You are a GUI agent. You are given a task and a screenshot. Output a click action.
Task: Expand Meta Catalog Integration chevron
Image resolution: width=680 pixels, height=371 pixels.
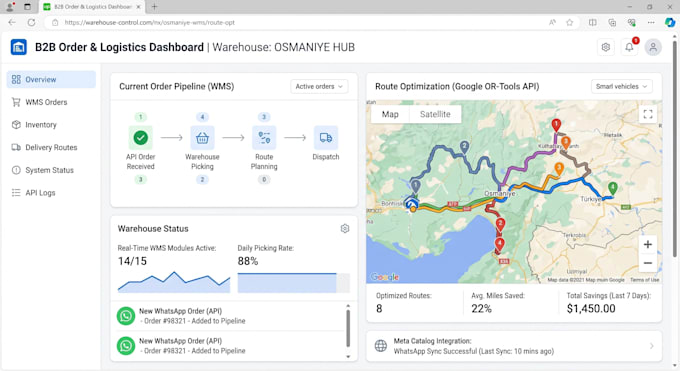(x=651, y=346)
